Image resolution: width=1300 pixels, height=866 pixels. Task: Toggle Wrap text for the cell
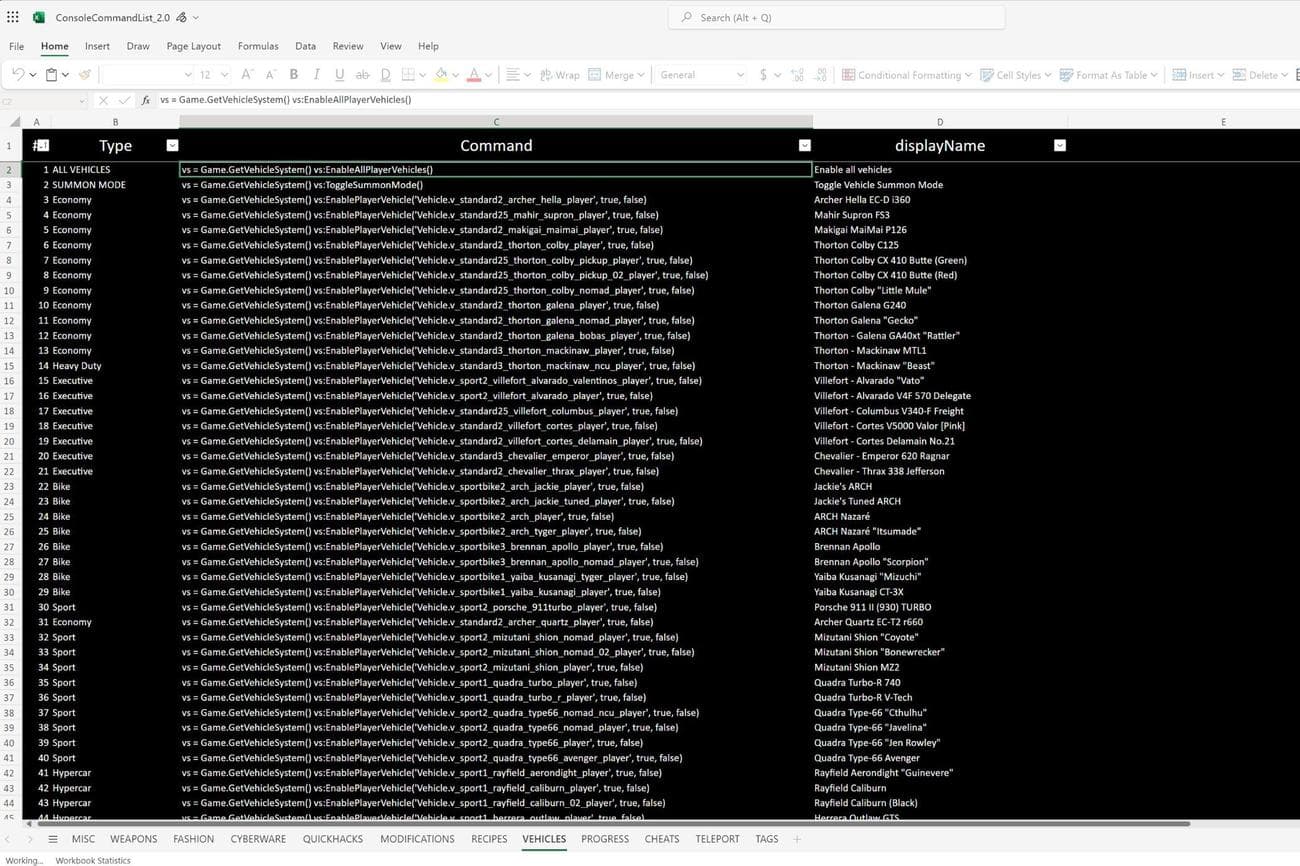(559, 75)
